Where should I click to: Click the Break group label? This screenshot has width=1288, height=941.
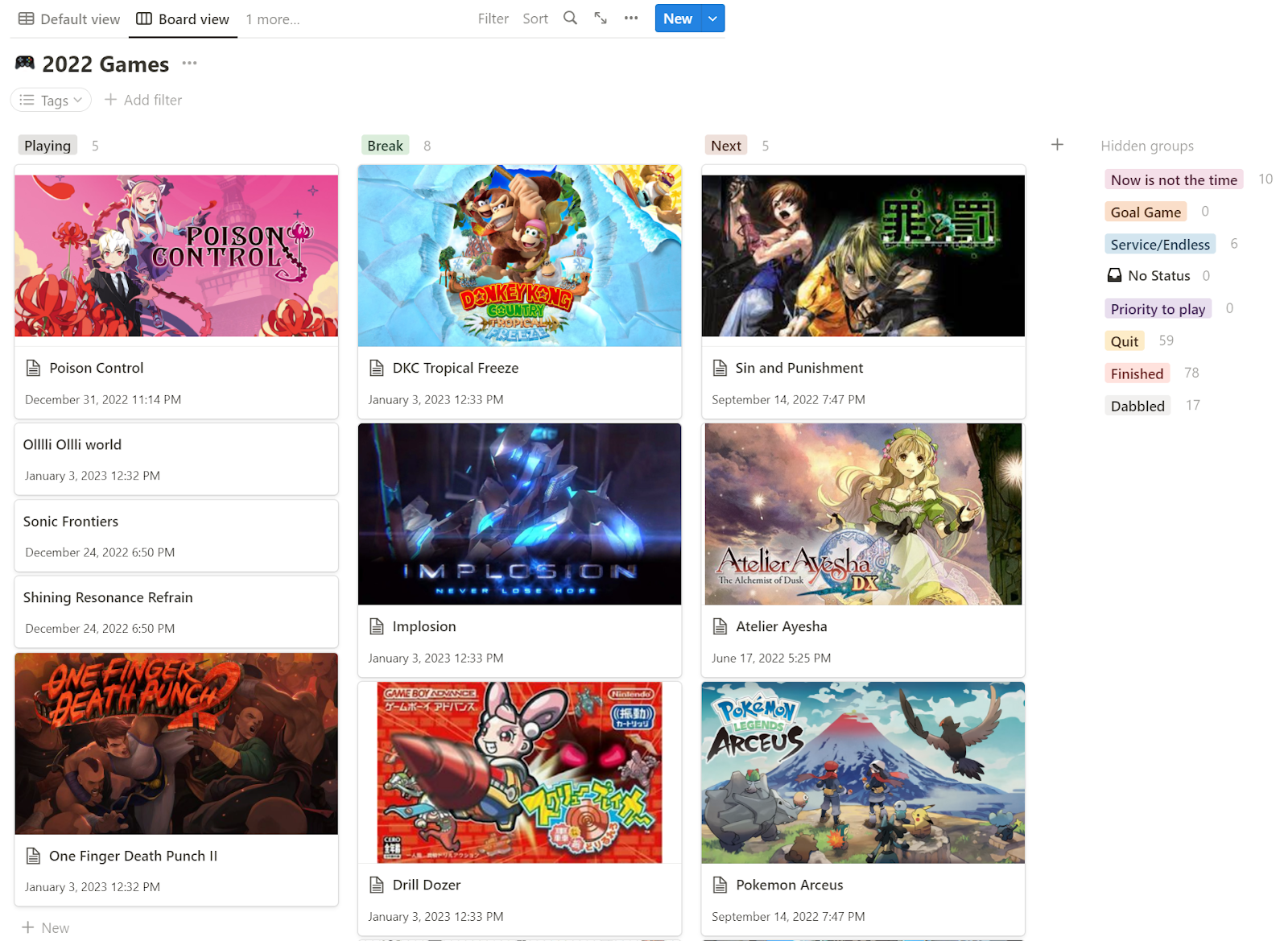(385, 145)
